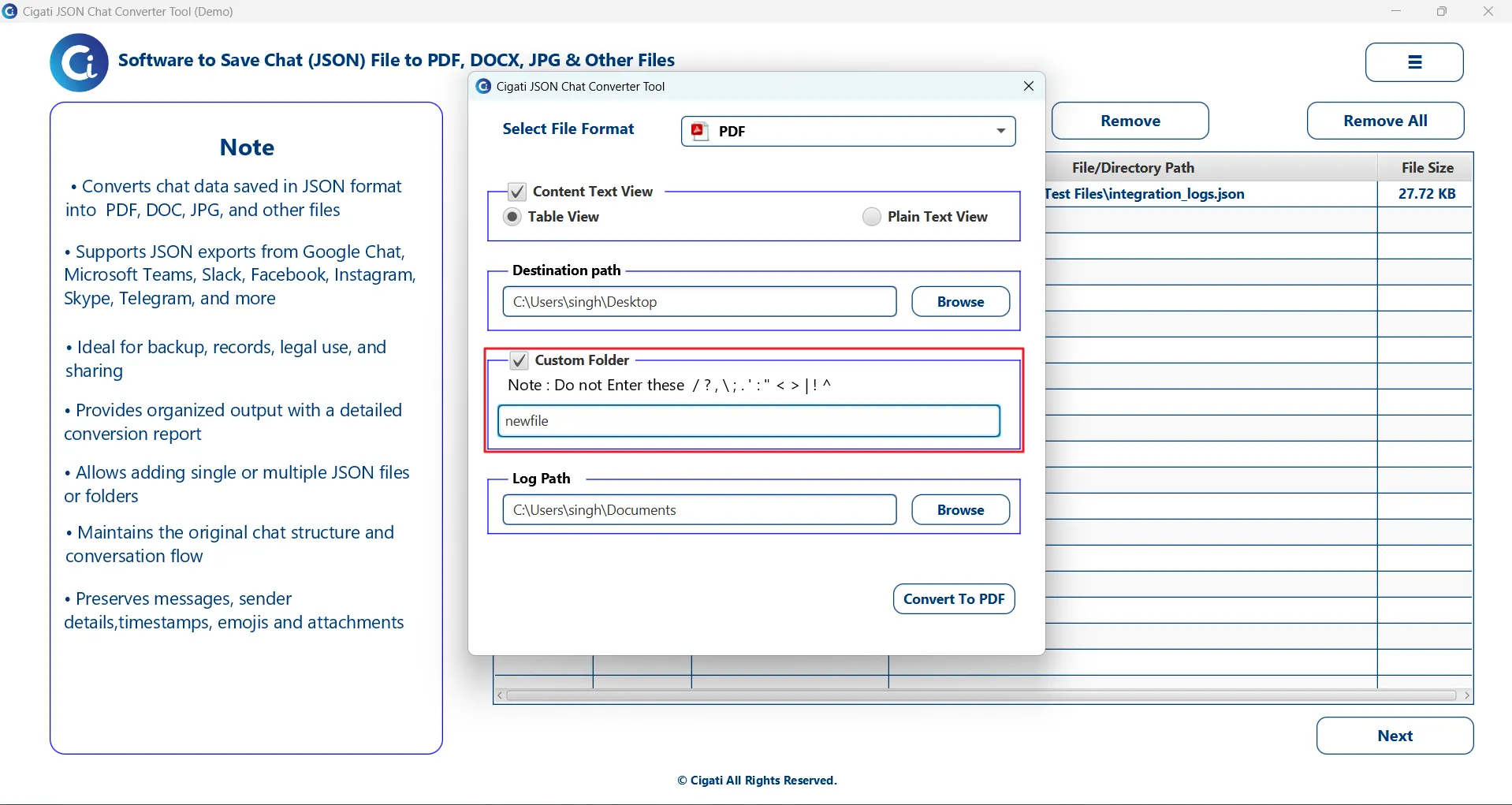
Task: Click the Cigati logo in the header
Action: [79, 62]
